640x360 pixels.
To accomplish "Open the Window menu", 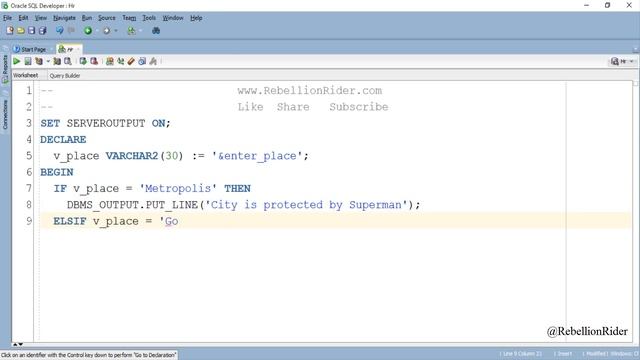I will pyautogui.click(x=173, y=18).
